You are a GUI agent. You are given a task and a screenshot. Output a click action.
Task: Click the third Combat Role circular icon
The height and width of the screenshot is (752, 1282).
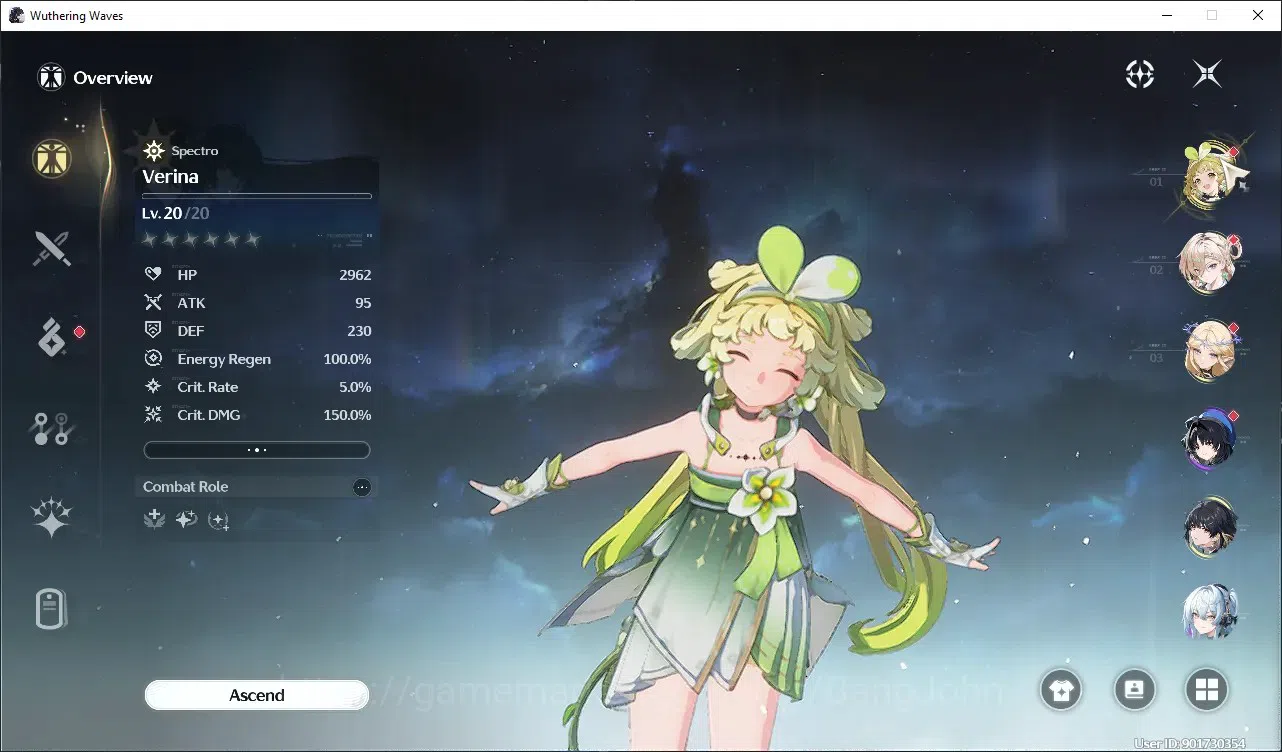click(218, 520)
